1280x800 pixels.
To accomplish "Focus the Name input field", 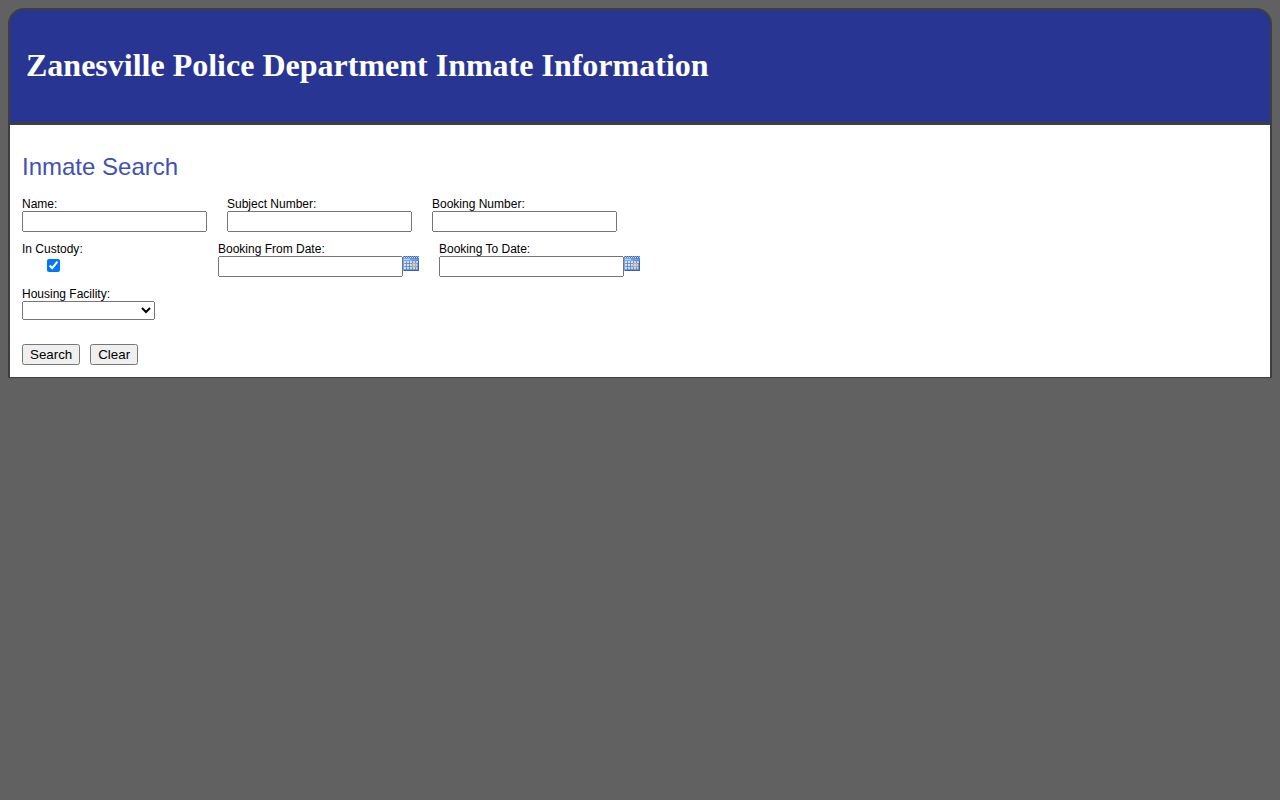I will click(x=114, y=221).
